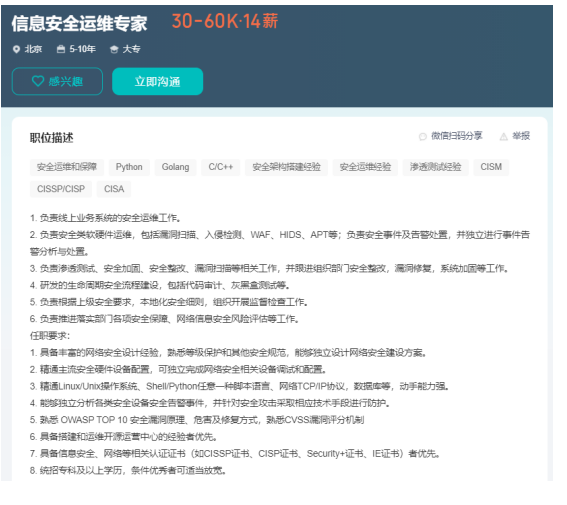The width and height of the screenshot is (567, 505).
Task: Click the location pin icon next to 北京
Action: [16, 50]
